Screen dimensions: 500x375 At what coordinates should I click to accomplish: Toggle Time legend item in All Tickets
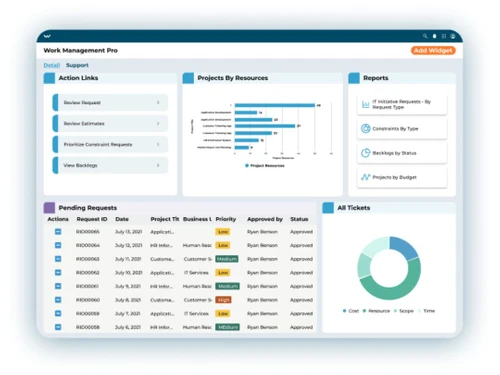click(426, 311)
